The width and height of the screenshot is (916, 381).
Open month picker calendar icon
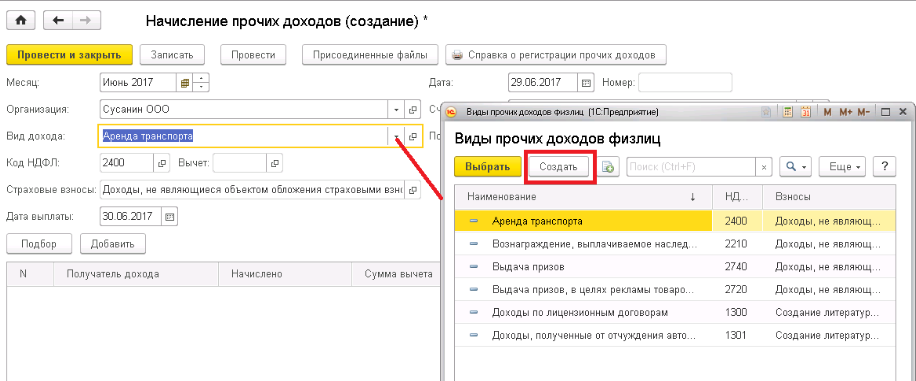pos(184,83)
